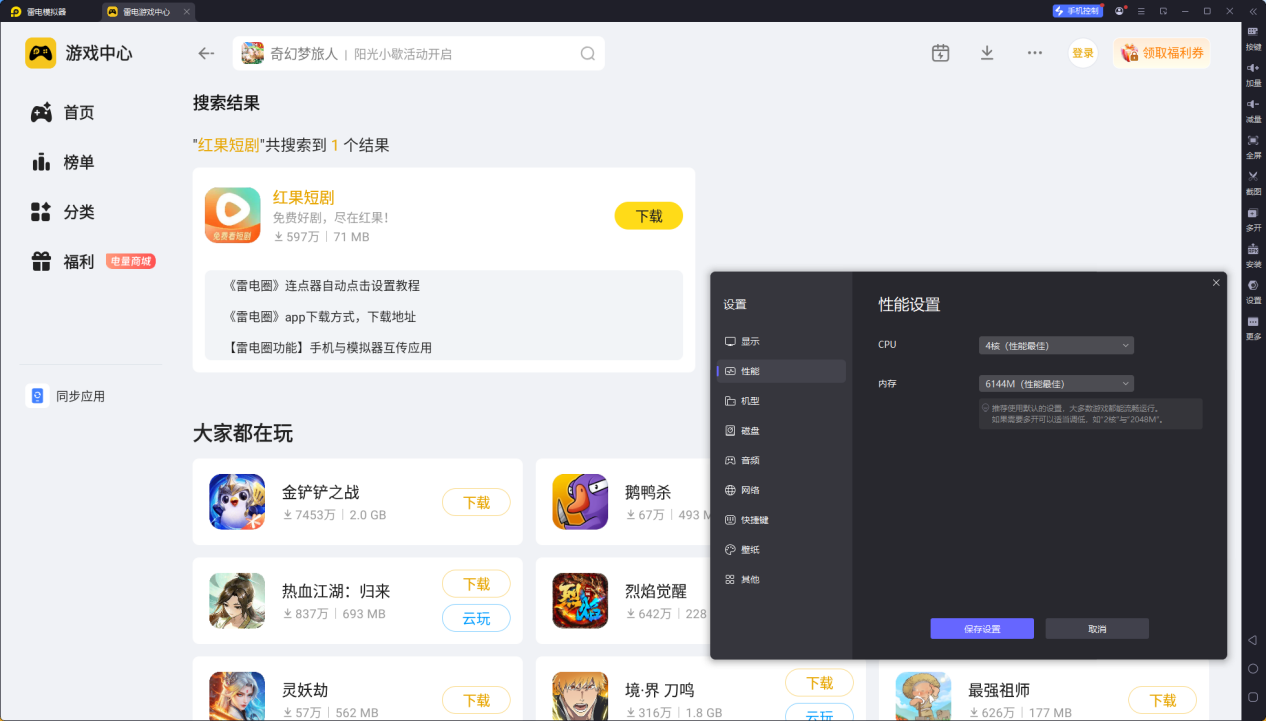Select 机型 in settings menu
This screenshot has width=1266, height=721.
pos(781,401)
